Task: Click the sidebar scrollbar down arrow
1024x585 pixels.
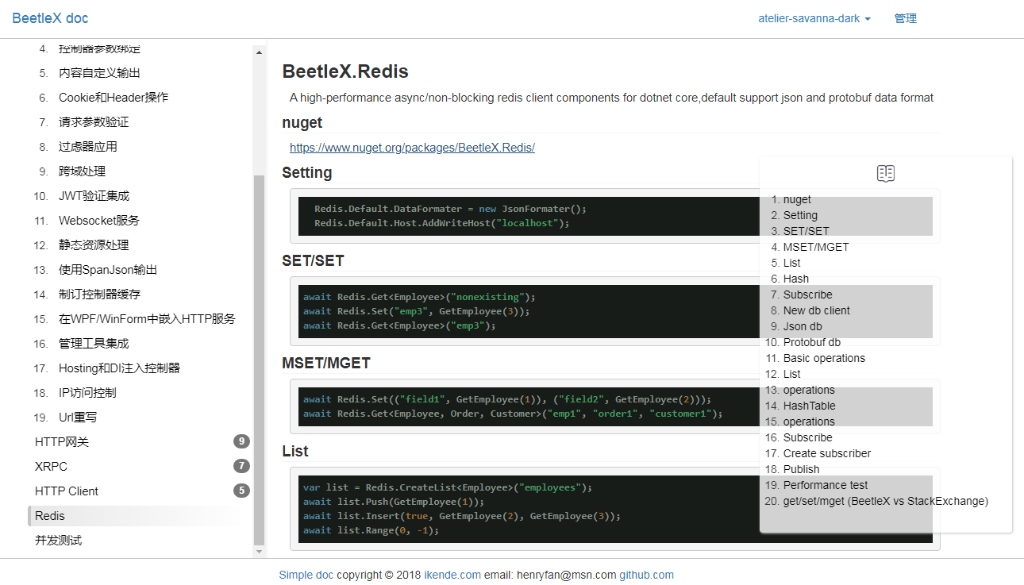Action: tap(260, 550)
